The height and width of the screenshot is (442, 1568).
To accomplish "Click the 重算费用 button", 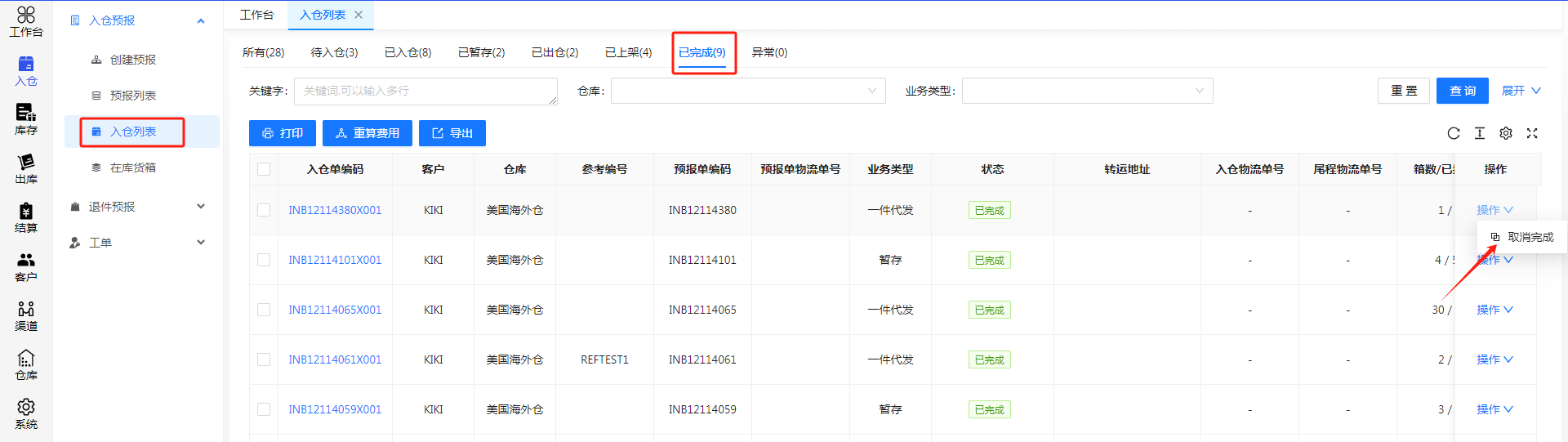I will pyautogui.click(x=367, y=133).
